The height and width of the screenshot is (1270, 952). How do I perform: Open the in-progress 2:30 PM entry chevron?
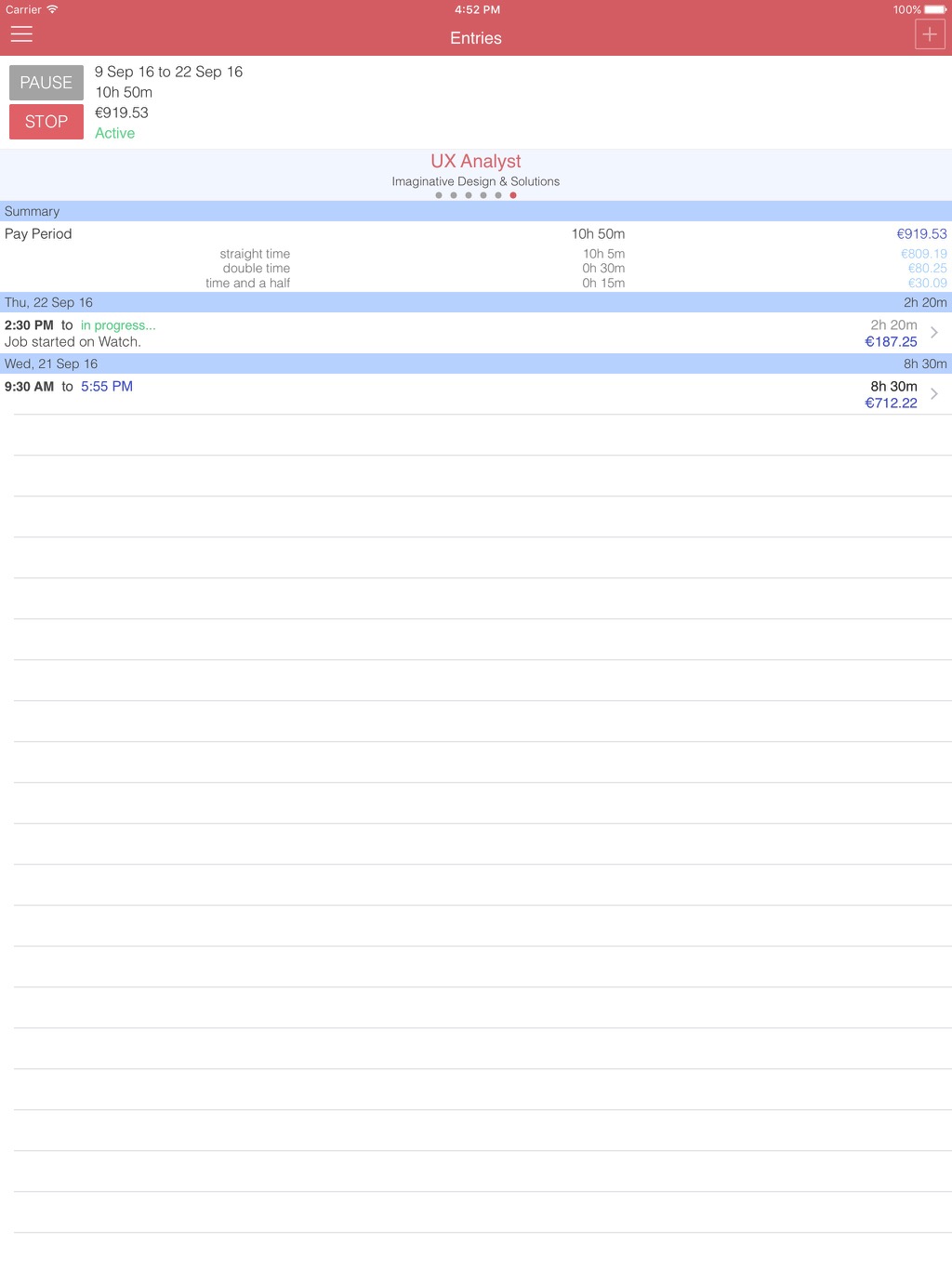(x=934, y=333)
